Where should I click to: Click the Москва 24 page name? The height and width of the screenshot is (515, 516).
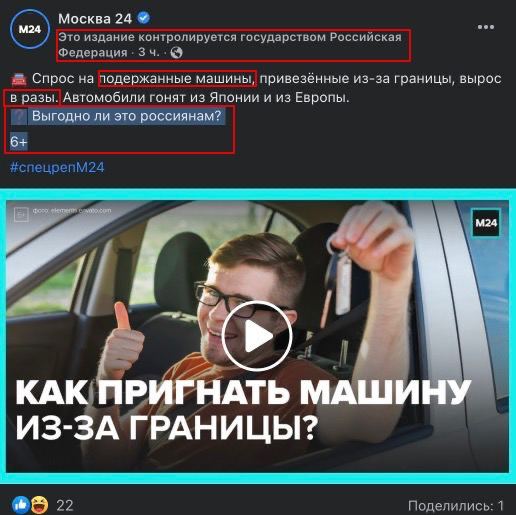95,19
